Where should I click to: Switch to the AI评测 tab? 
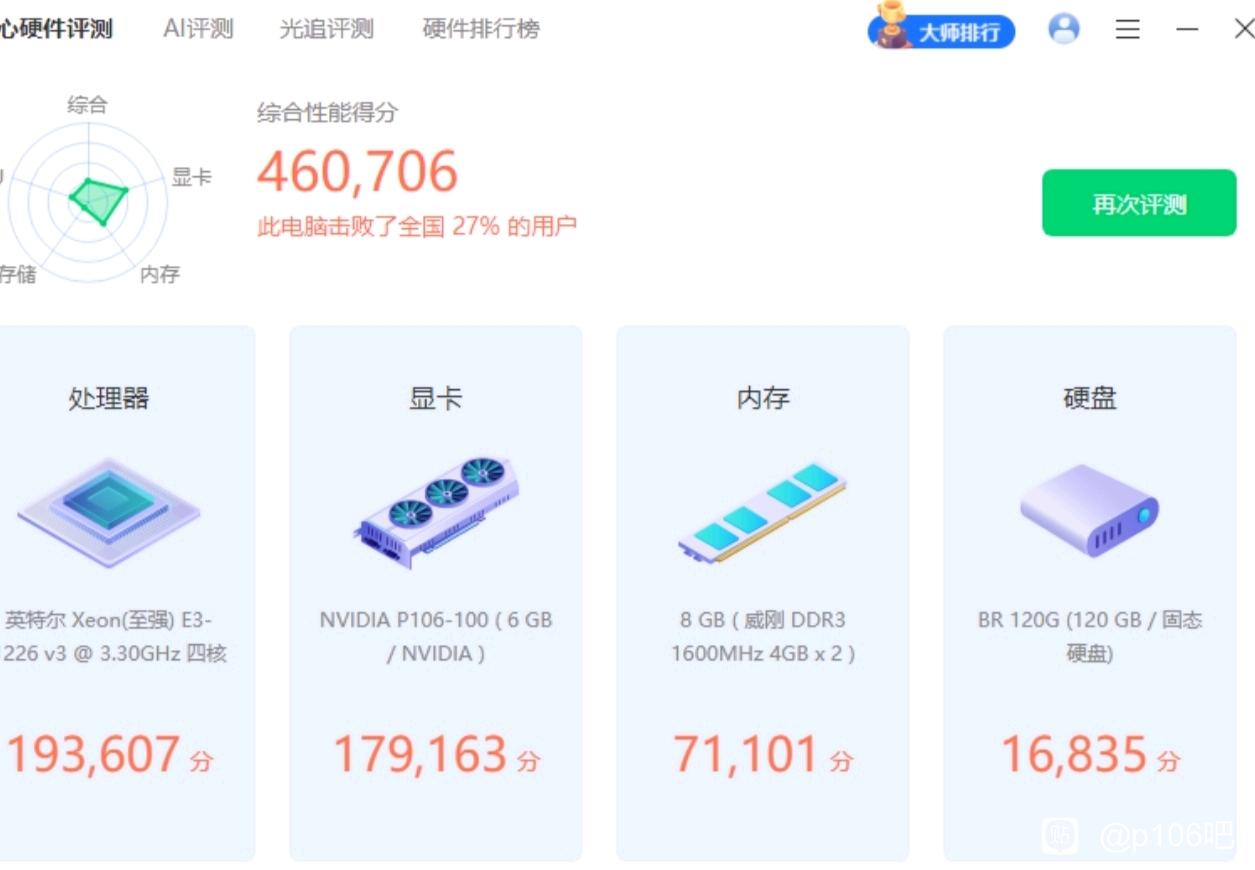point(198,29)
